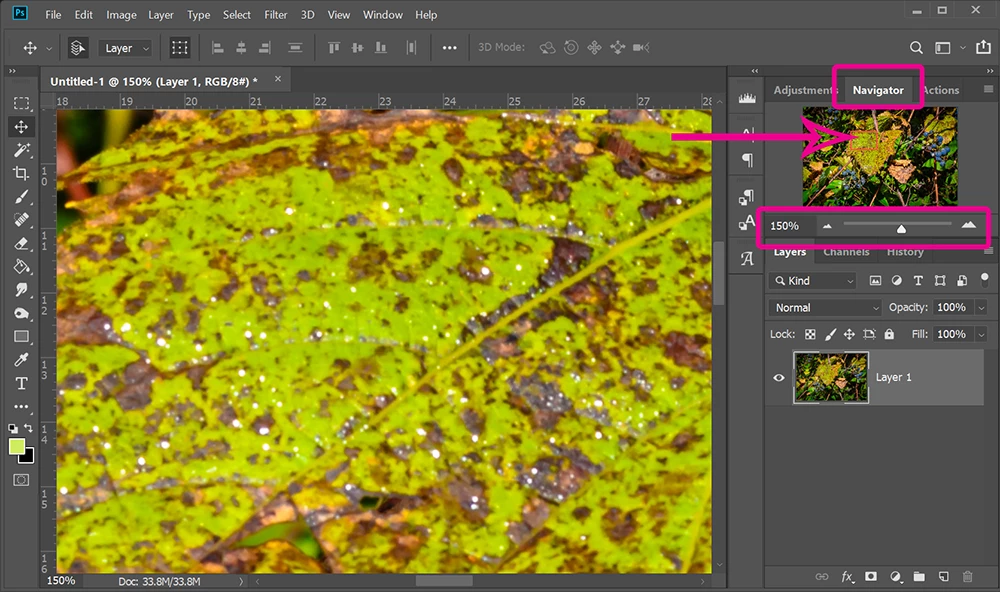
Task: Switch to the Channels tab
Action: [846, 252]
